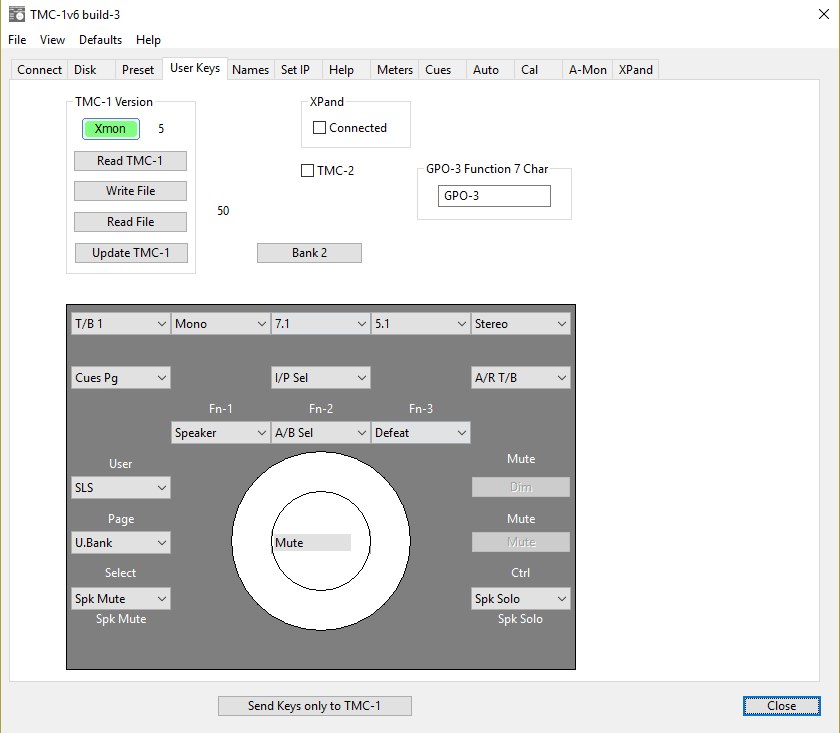
Task: Expand the Page U.Bank dropdown
Action: tap(120, 542)
